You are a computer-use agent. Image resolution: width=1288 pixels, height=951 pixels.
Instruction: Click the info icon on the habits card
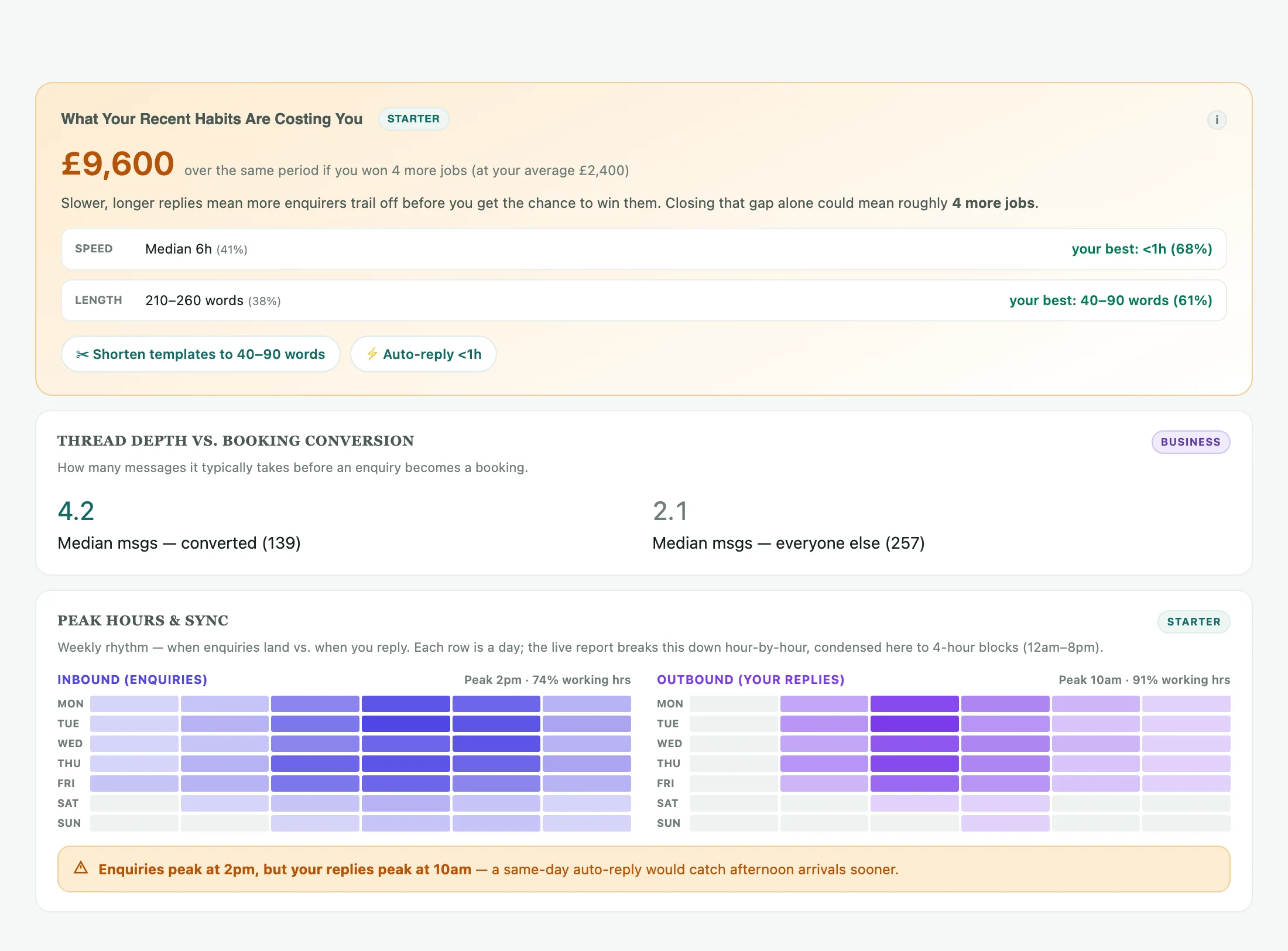coord(1217,120)
